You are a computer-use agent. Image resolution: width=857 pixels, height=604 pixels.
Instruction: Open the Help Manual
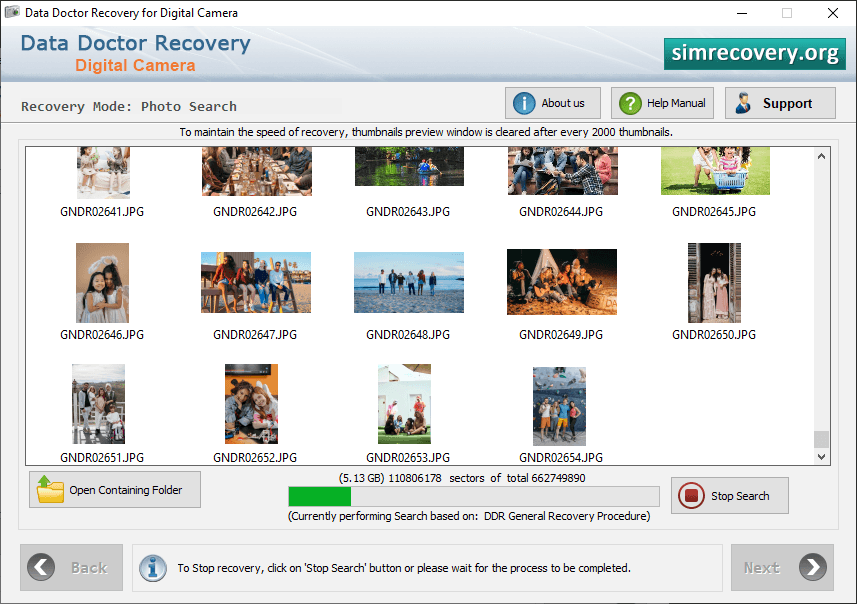coord(662,103)
